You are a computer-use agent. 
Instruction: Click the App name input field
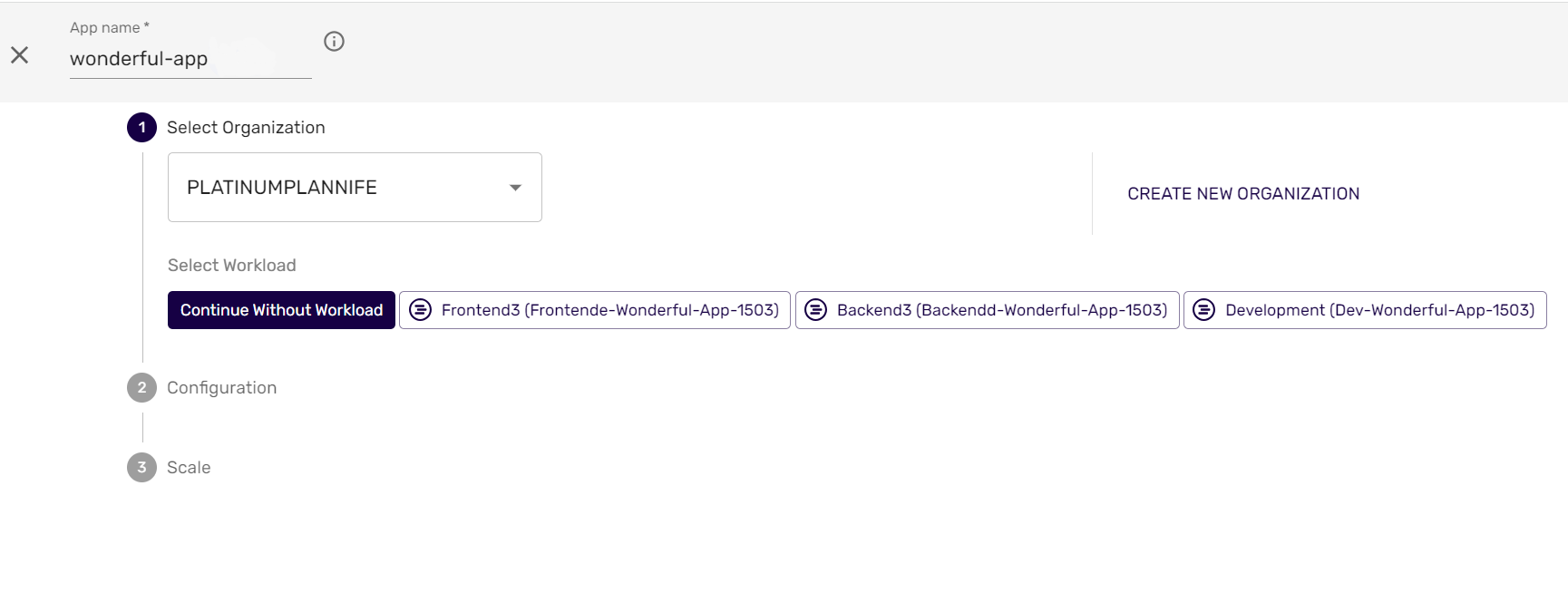point(190,59)
